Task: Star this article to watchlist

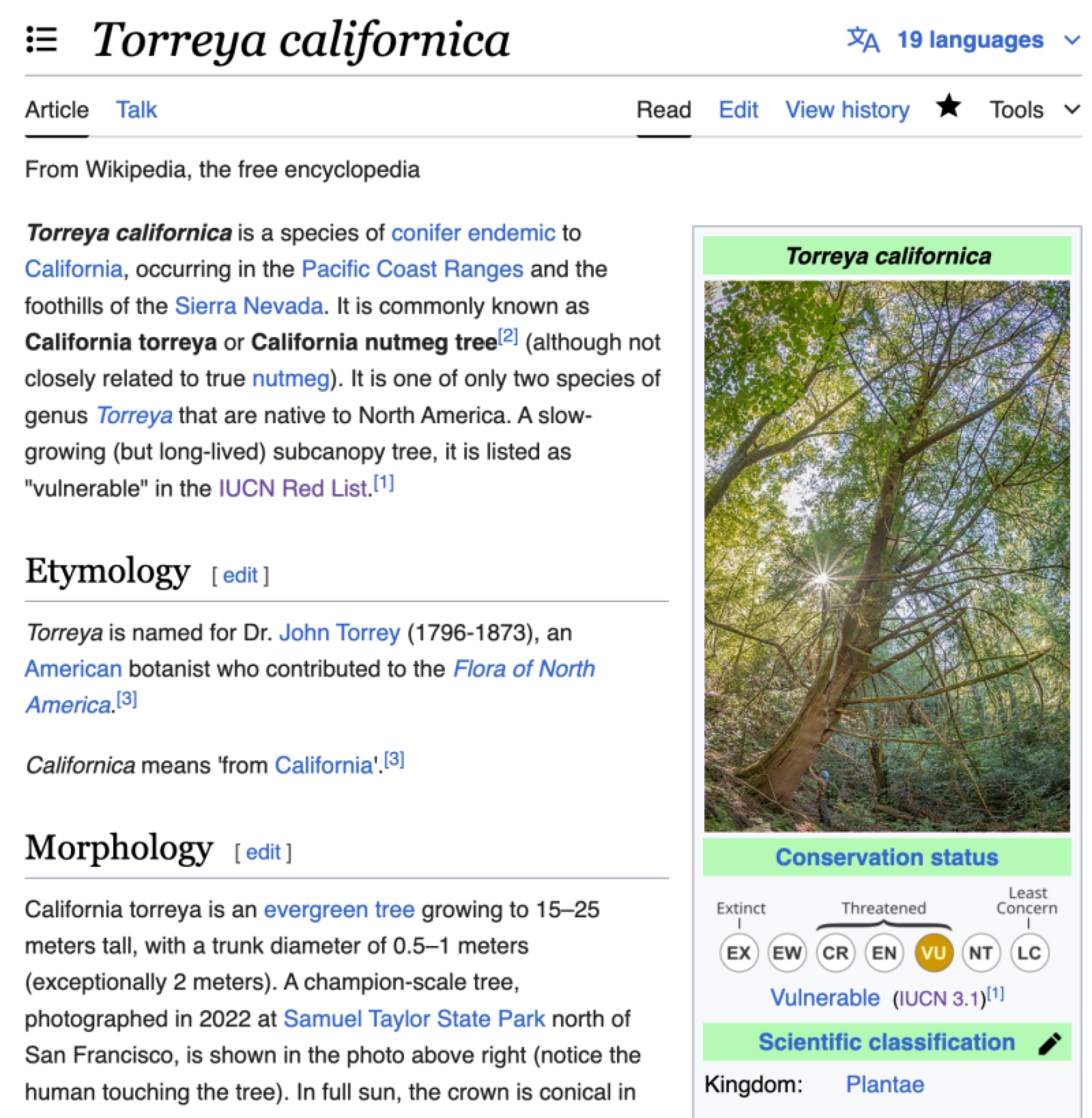Action: (x=948, y=107)
